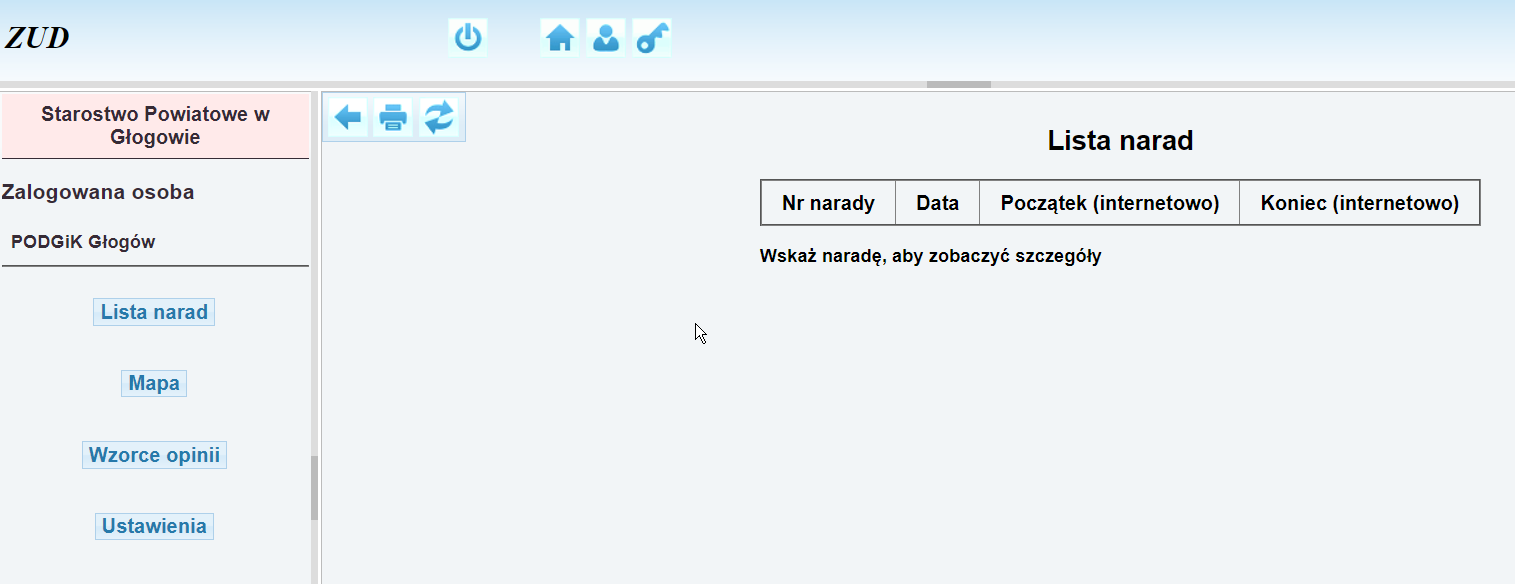Print the meeting list via printer icon
This screenshot has width=1515, height=584.
coord(392,117)
